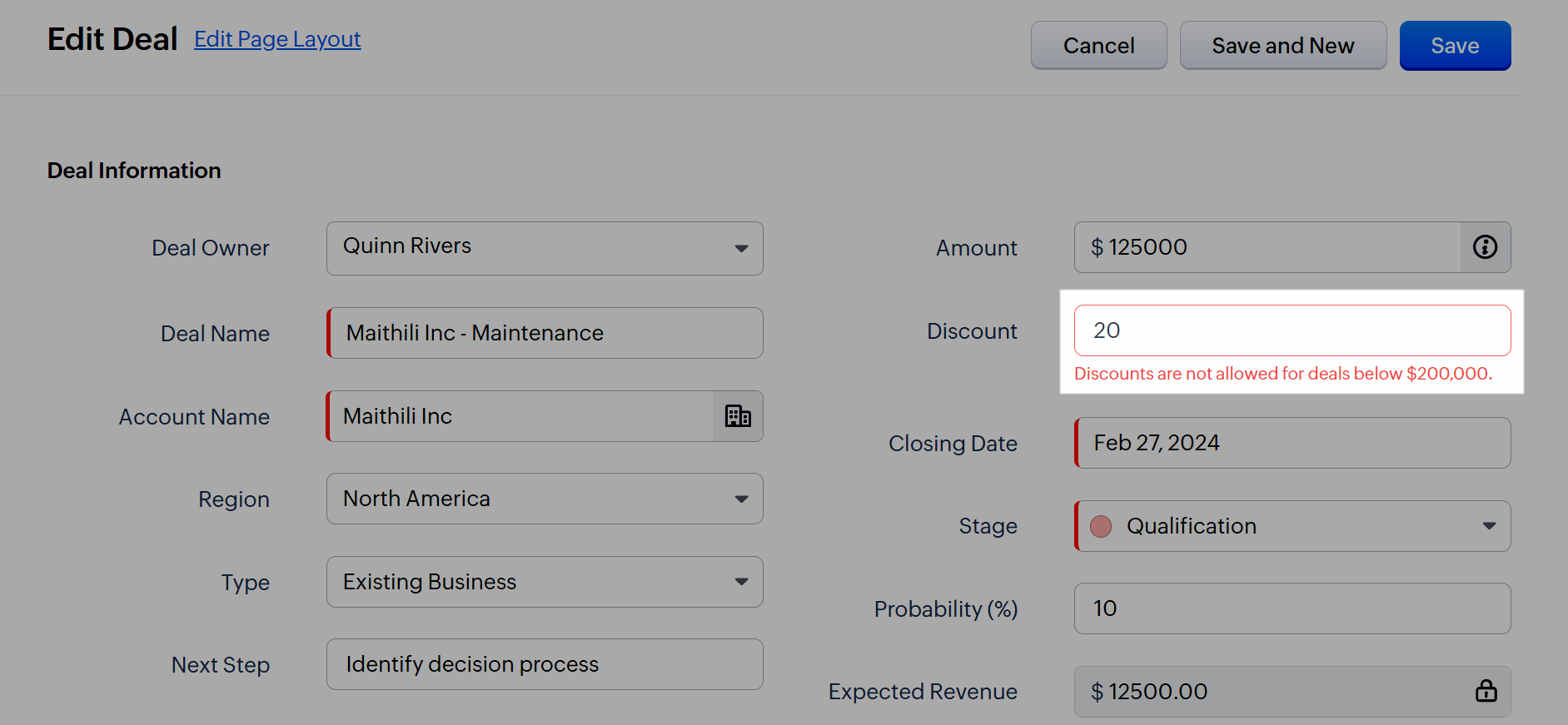Open the Edit Page Layout link

coord(277,39)
